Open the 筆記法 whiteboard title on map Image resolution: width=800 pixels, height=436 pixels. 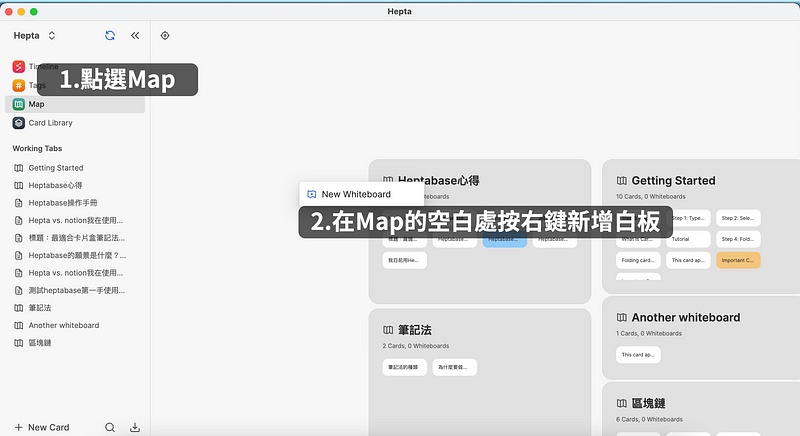[x=415, y=330]
